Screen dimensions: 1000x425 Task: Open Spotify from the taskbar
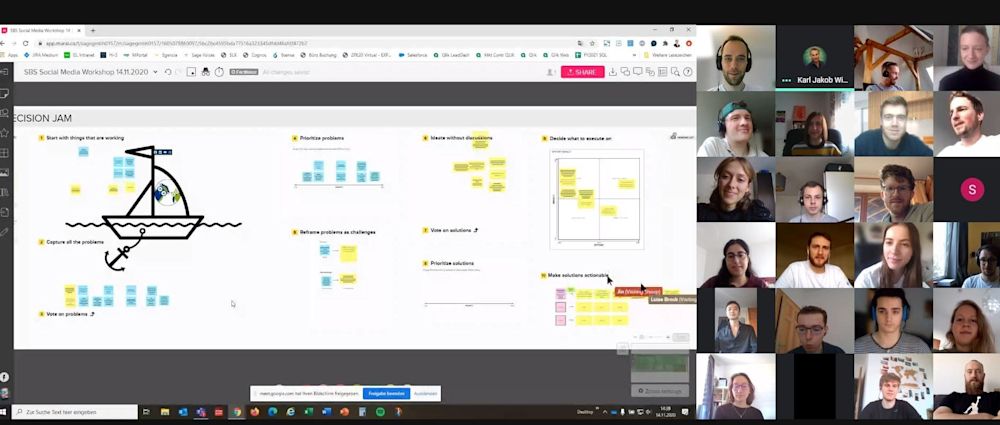coord(380,412)
